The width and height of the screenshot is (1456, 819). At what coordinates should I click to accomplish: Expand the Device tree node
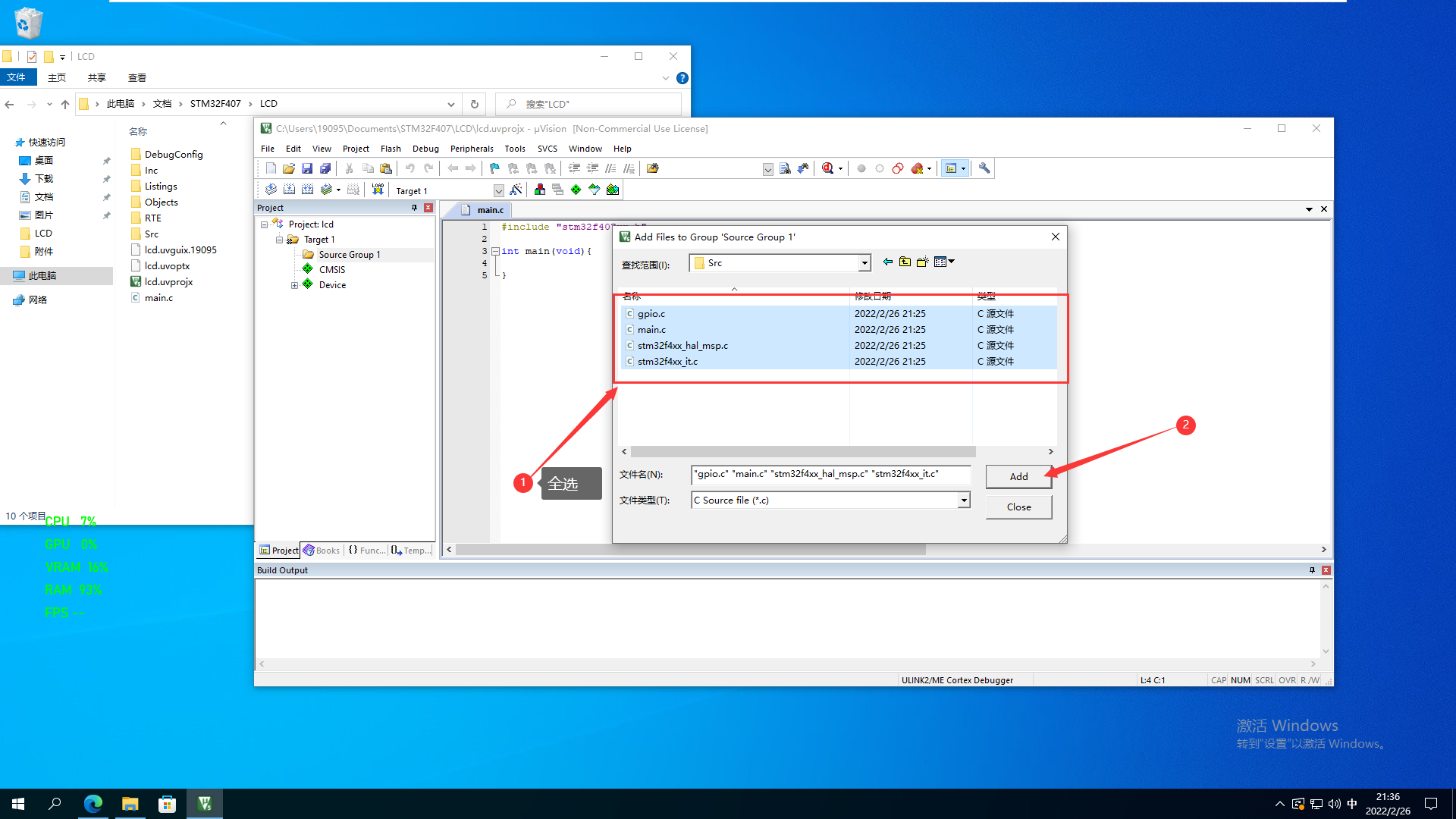click(294, 285)
